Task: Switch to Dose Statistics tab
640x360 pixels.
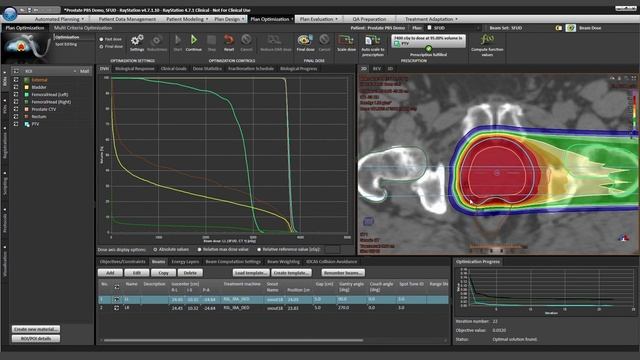Action: (x=207, y=69)
